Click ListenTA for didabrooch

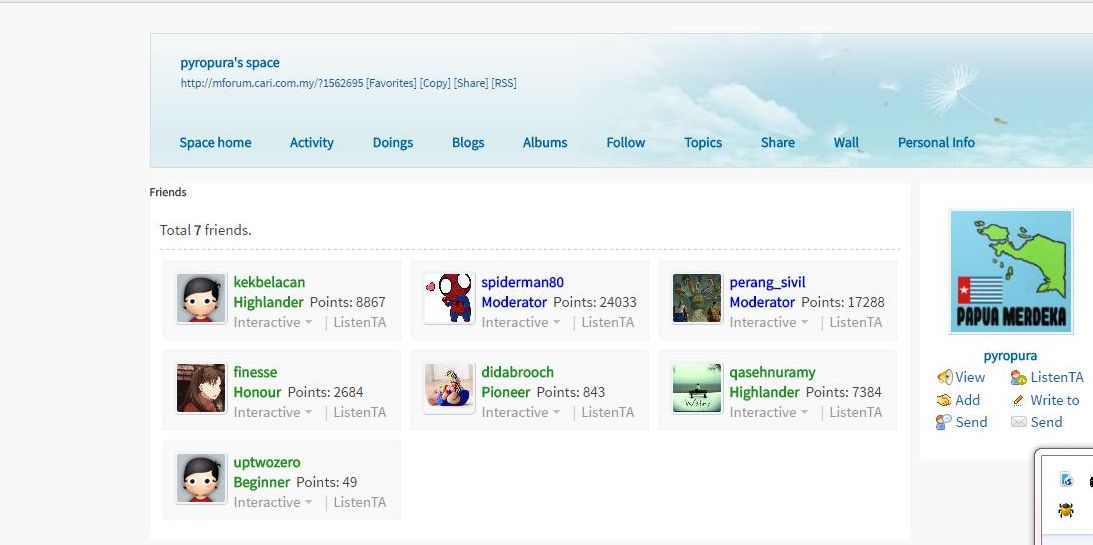point(608,412)
